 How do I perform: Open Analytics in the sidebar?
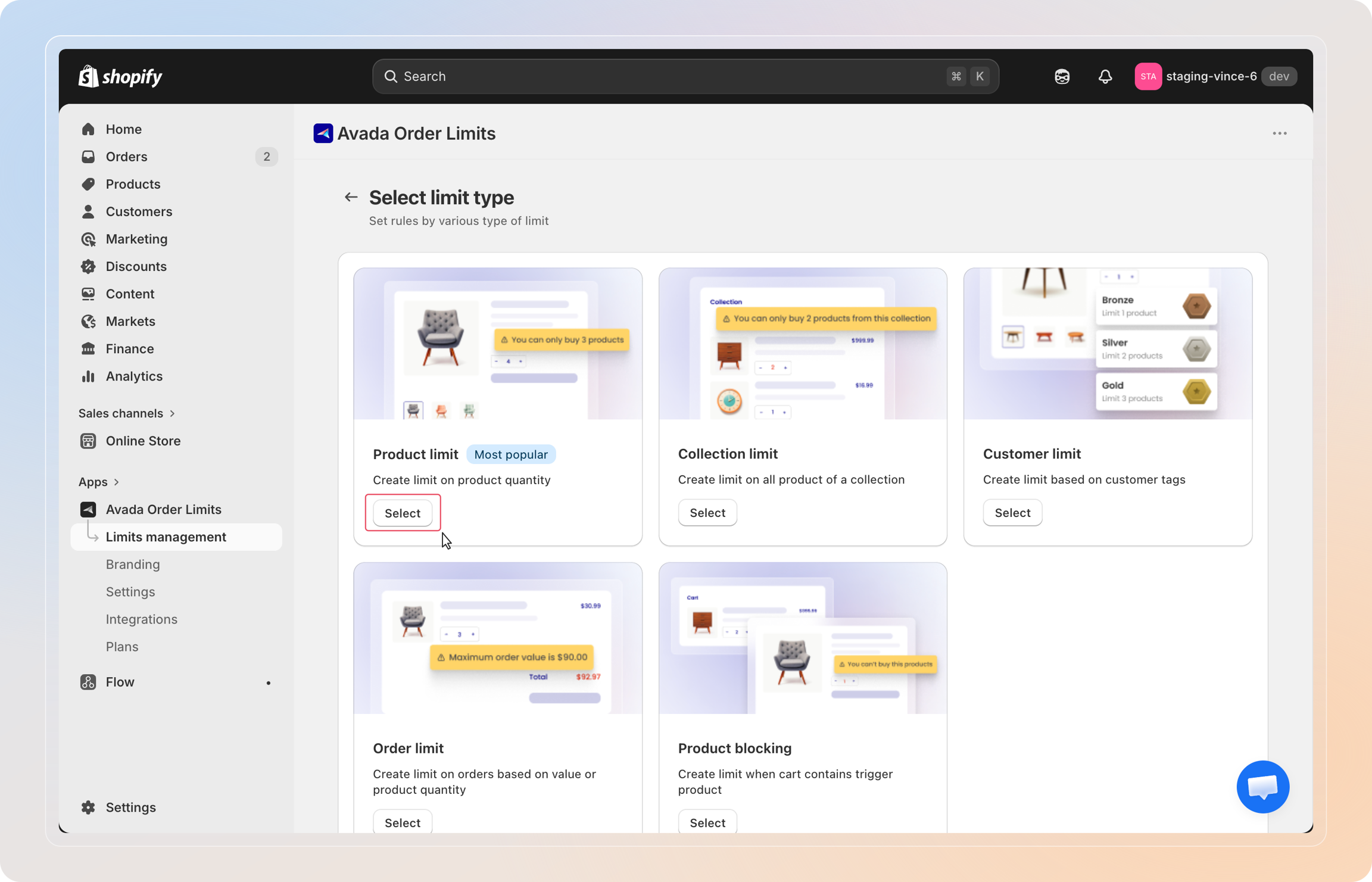point(176,376)
